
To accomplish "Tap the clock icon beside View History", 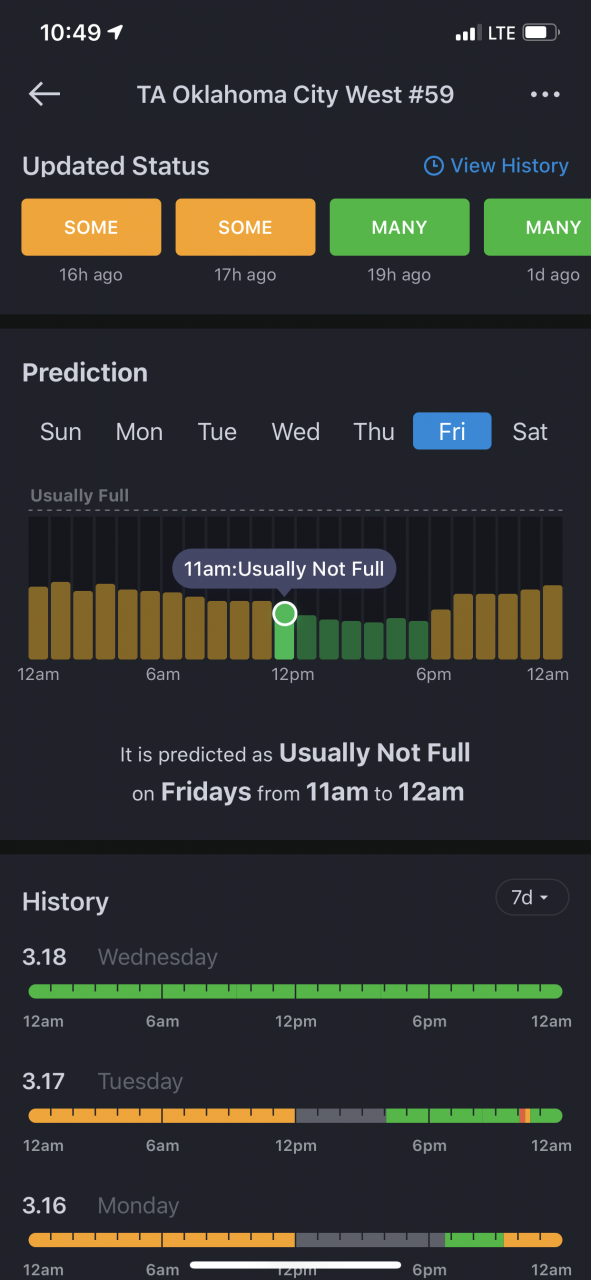I will (x=433, y=166).
